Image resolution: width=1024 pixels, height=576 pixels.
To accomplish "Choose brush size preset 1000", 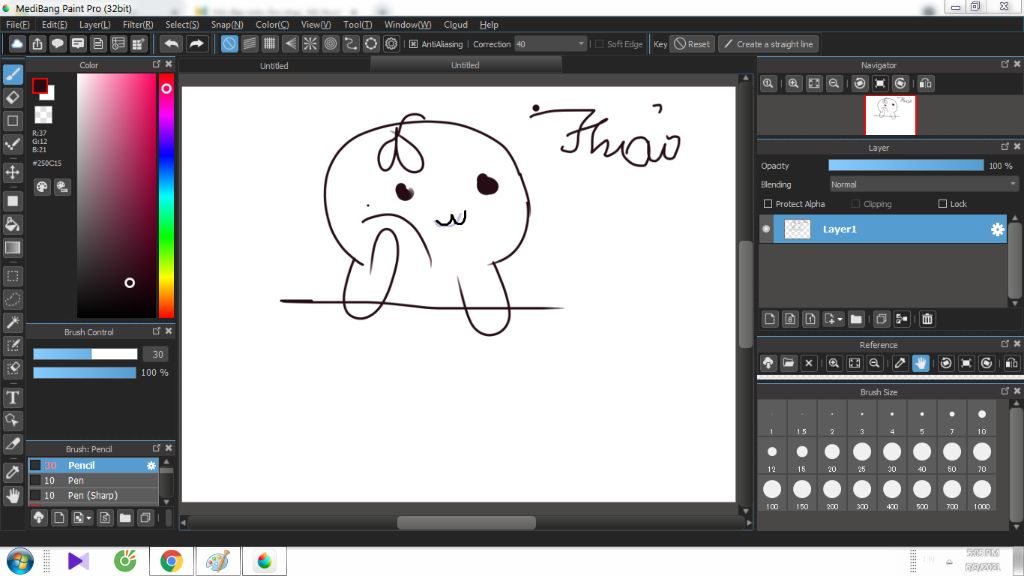I will click(x=982, y=494).
